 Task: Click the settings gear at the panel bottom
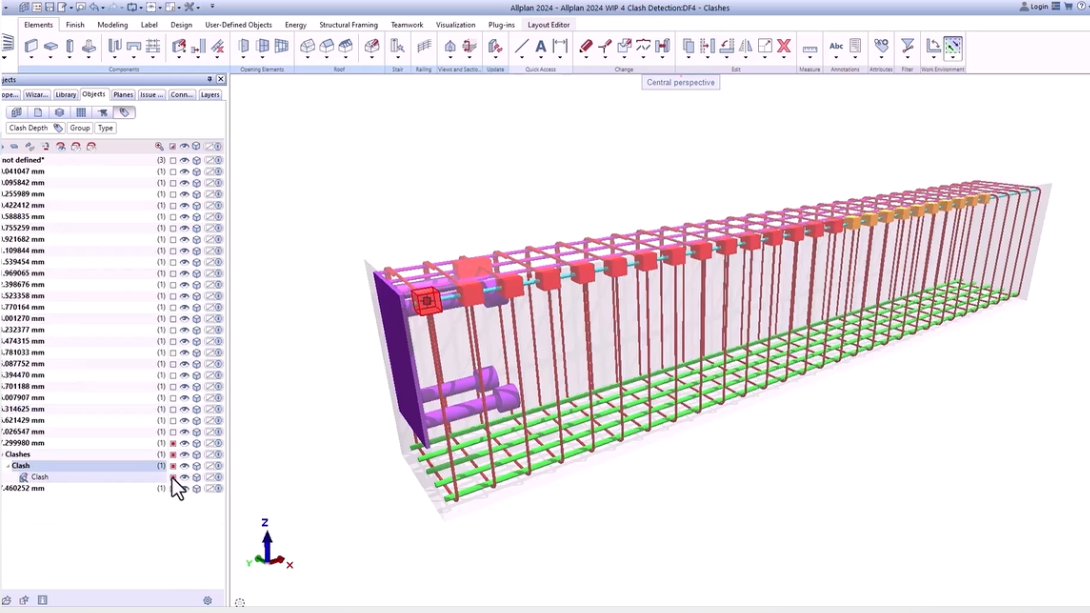click(x=208, y=600)
